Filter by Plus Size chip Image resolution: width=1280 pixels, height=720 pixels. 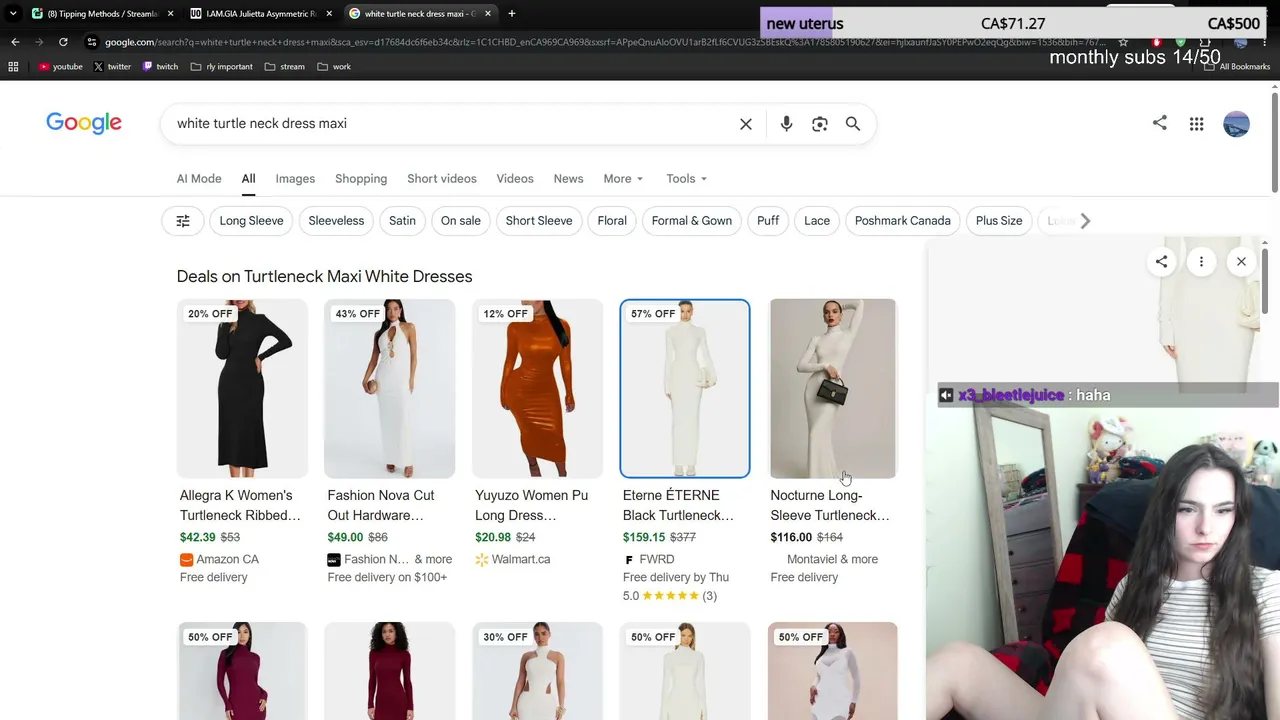point(999,221)
